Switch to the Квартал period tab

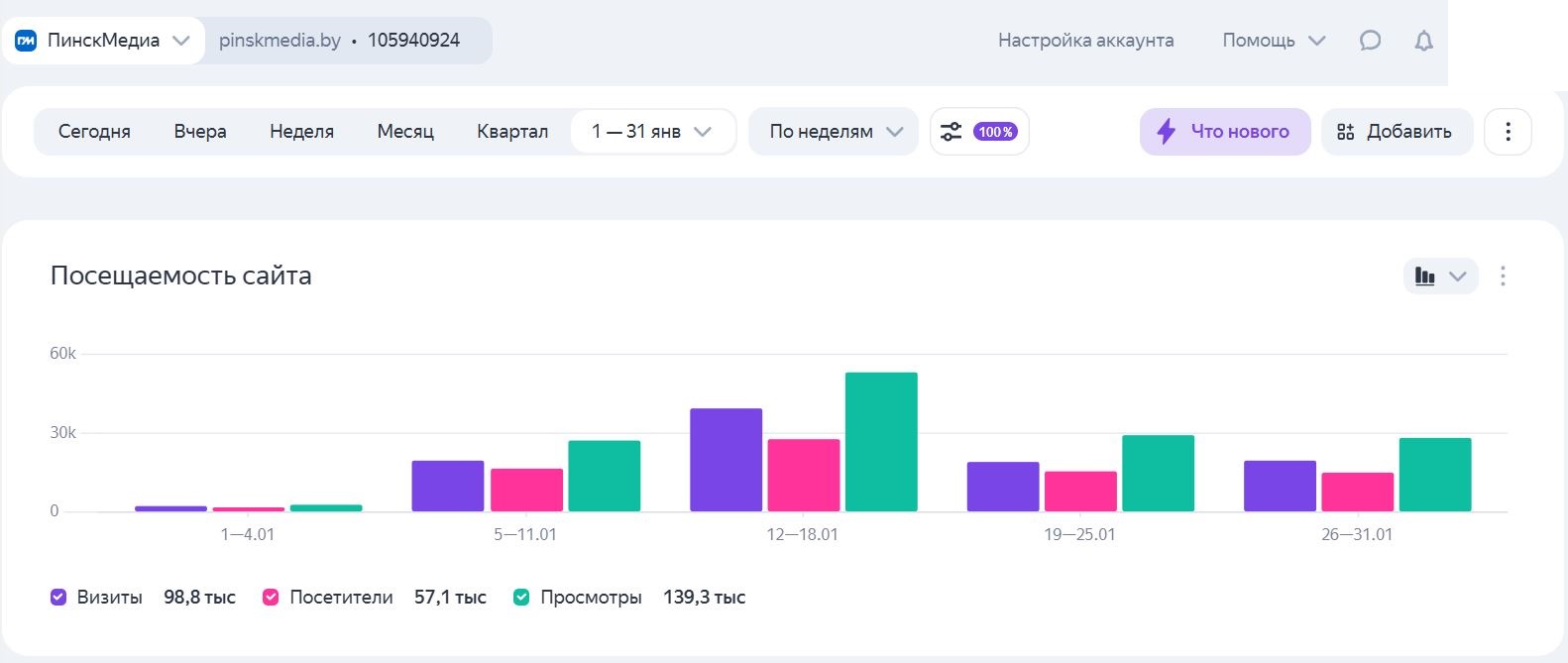tap(511, 132)
